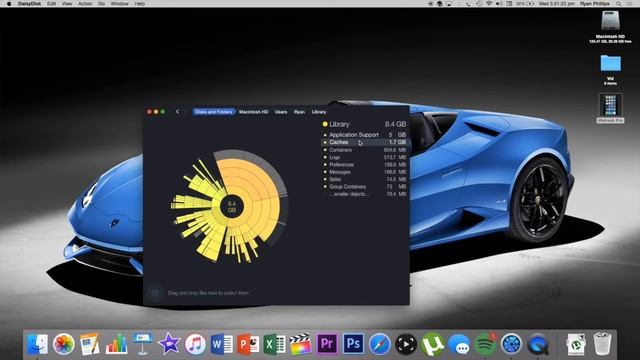Open the Action menu
The width and height of the screenshot is (640, 360).
pyautogui.click(x=85, y=4)
